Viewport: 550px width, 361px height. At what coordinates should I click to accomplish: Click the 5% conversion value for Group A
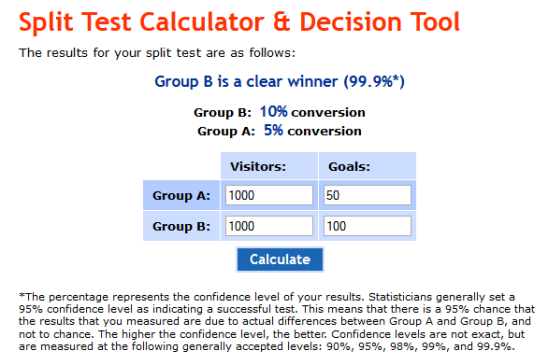(x=273, y=130)
